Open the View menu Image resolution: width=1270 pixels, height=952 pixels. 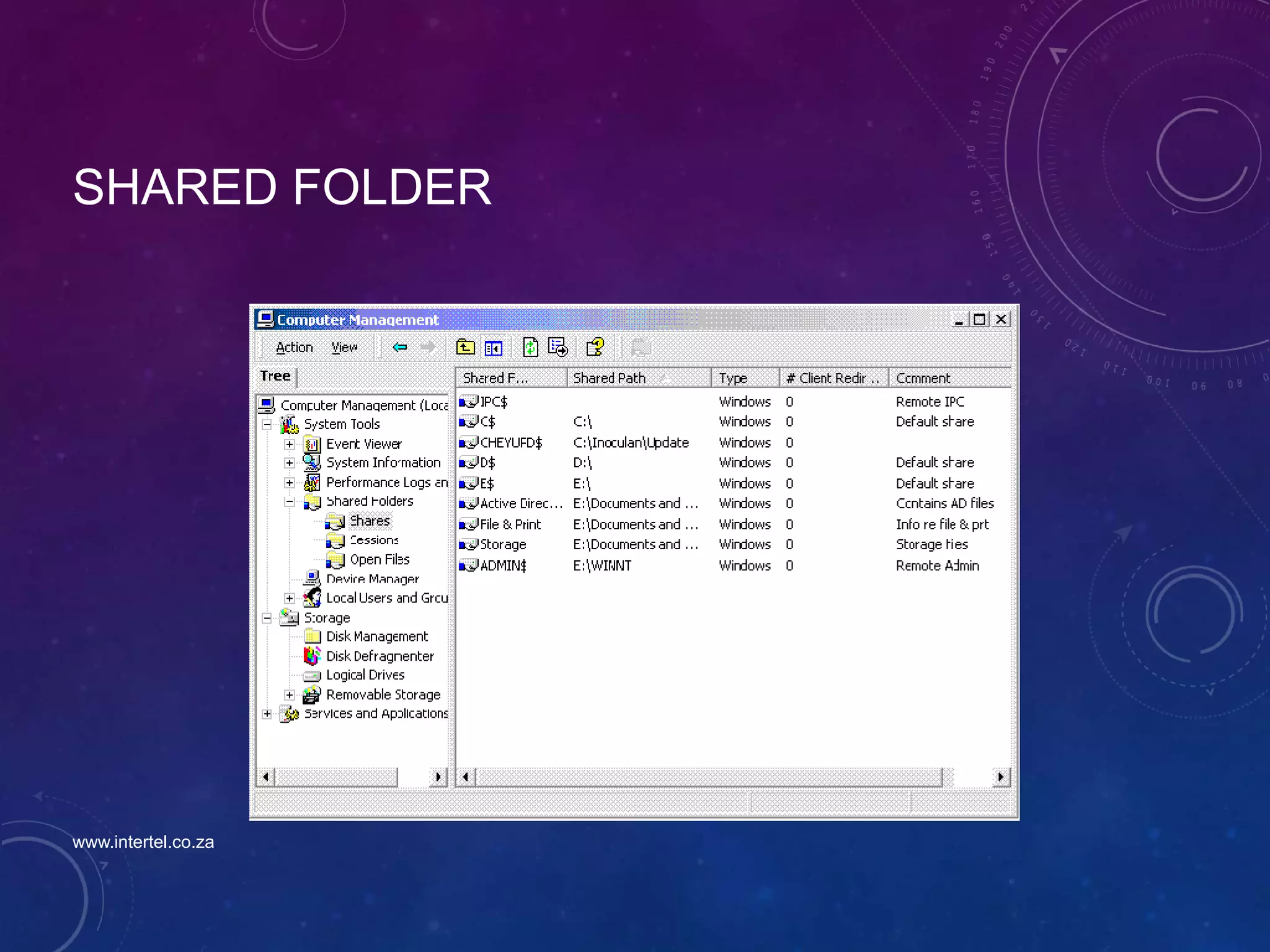pyautogui.click(x=344, y=347)
